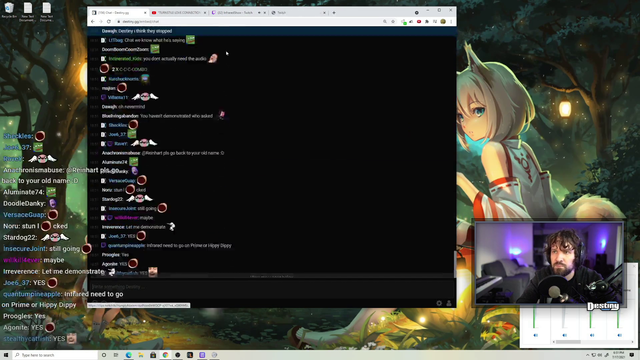The height and width of the screenshot is (360, 640).
Task: Go forward in Chrome browser
Action: click(x=100, y=21)
